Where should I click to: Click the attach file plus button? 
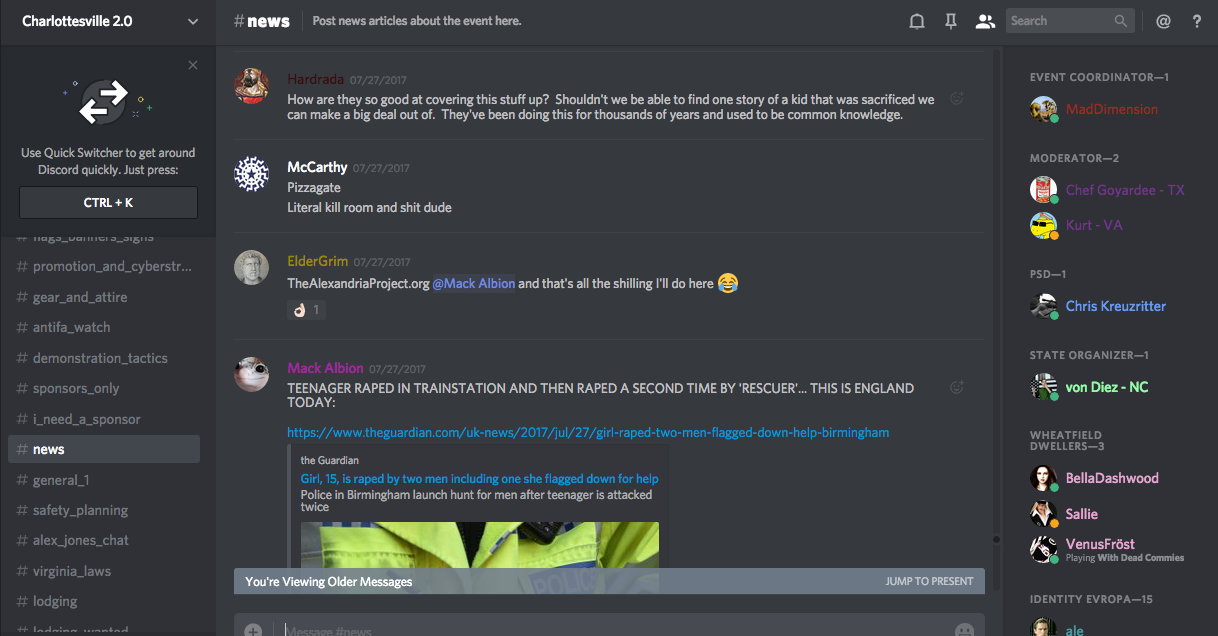[253, 630]
